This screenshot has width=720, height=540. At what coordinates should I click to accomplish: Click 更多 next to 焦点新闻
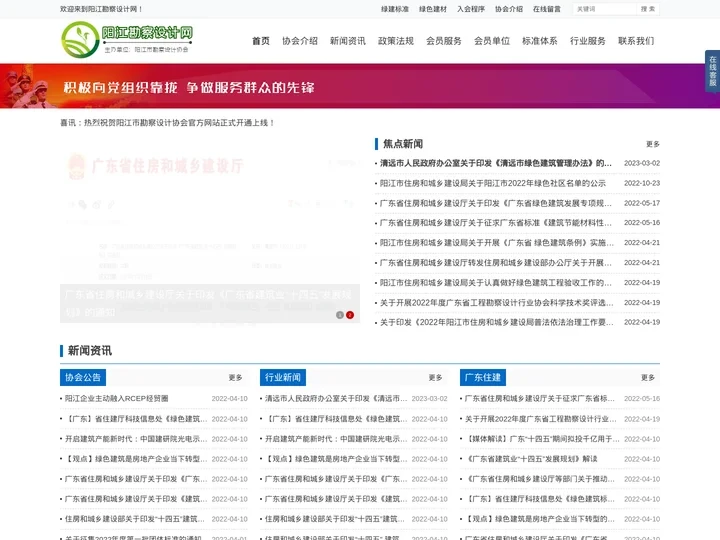pyautogui.click(x=652, y=144)
